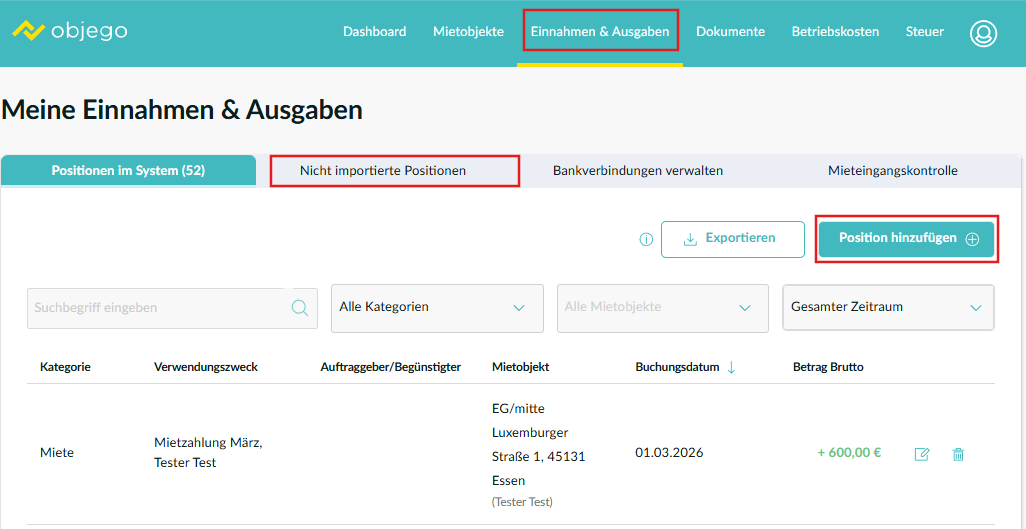Image resolution: width=1026 pixels, height=529 pixels.
Task: Edit the Miete entry with pencil icon
Action: coord(922,454)
